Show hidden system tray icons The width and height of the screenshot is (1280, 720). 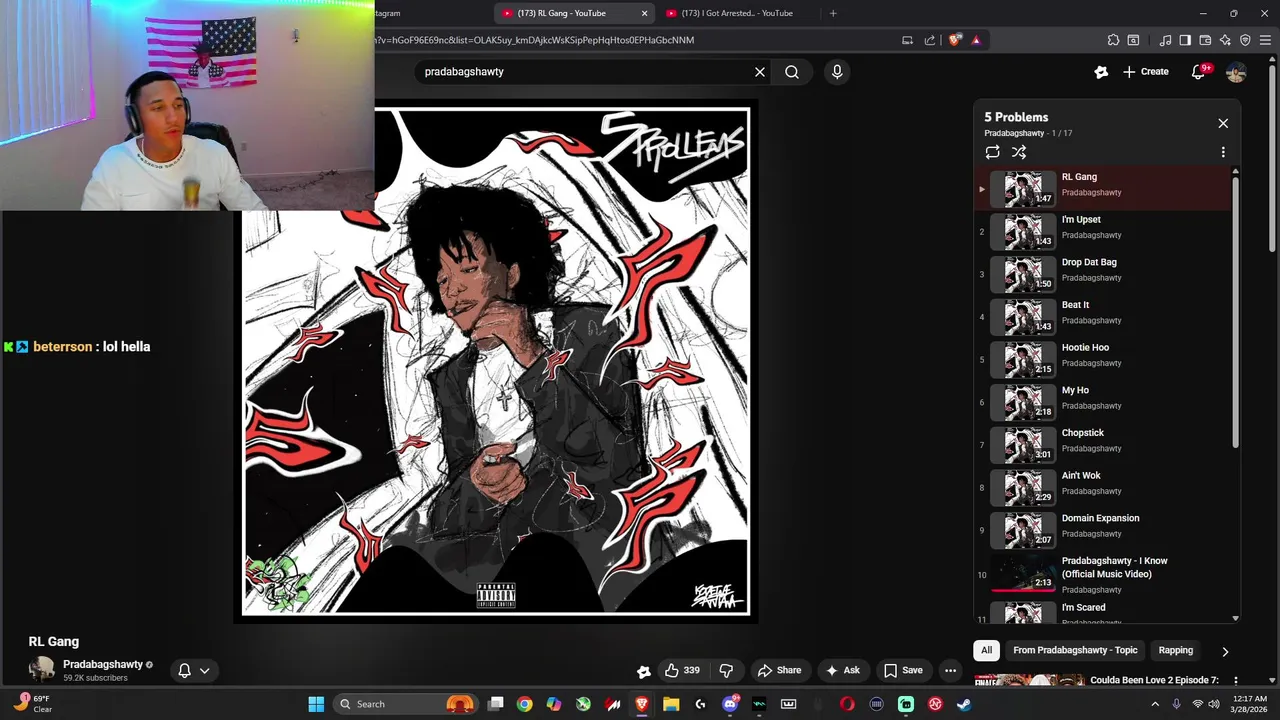point(1155,704)
